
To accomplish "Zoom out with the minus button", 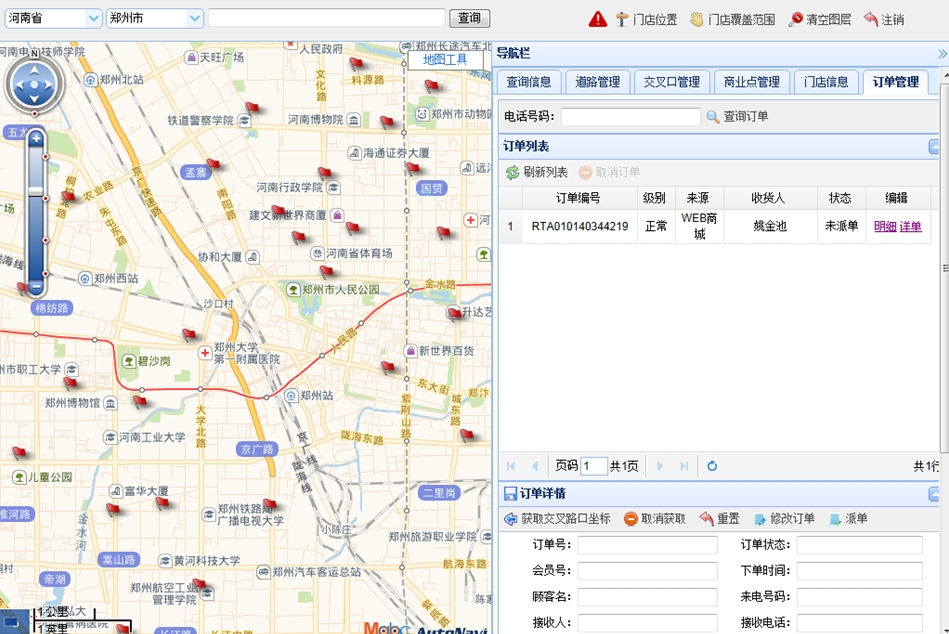I will pyautogui.click(x=36, y=286).
